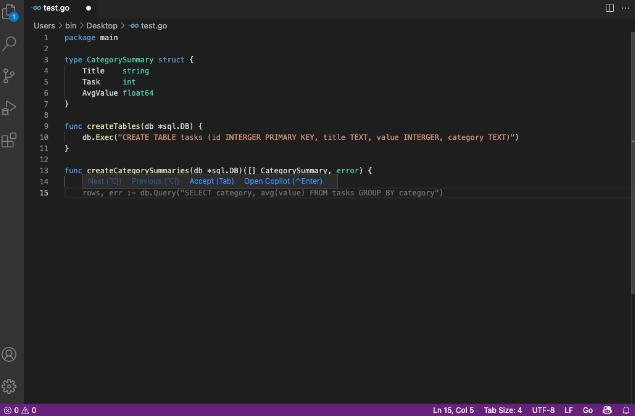Viewport: 635px width, 416px height.
Task: Open editor More Actions ellipsis menu
Action: pyautogui.click(x=625, y=8)
